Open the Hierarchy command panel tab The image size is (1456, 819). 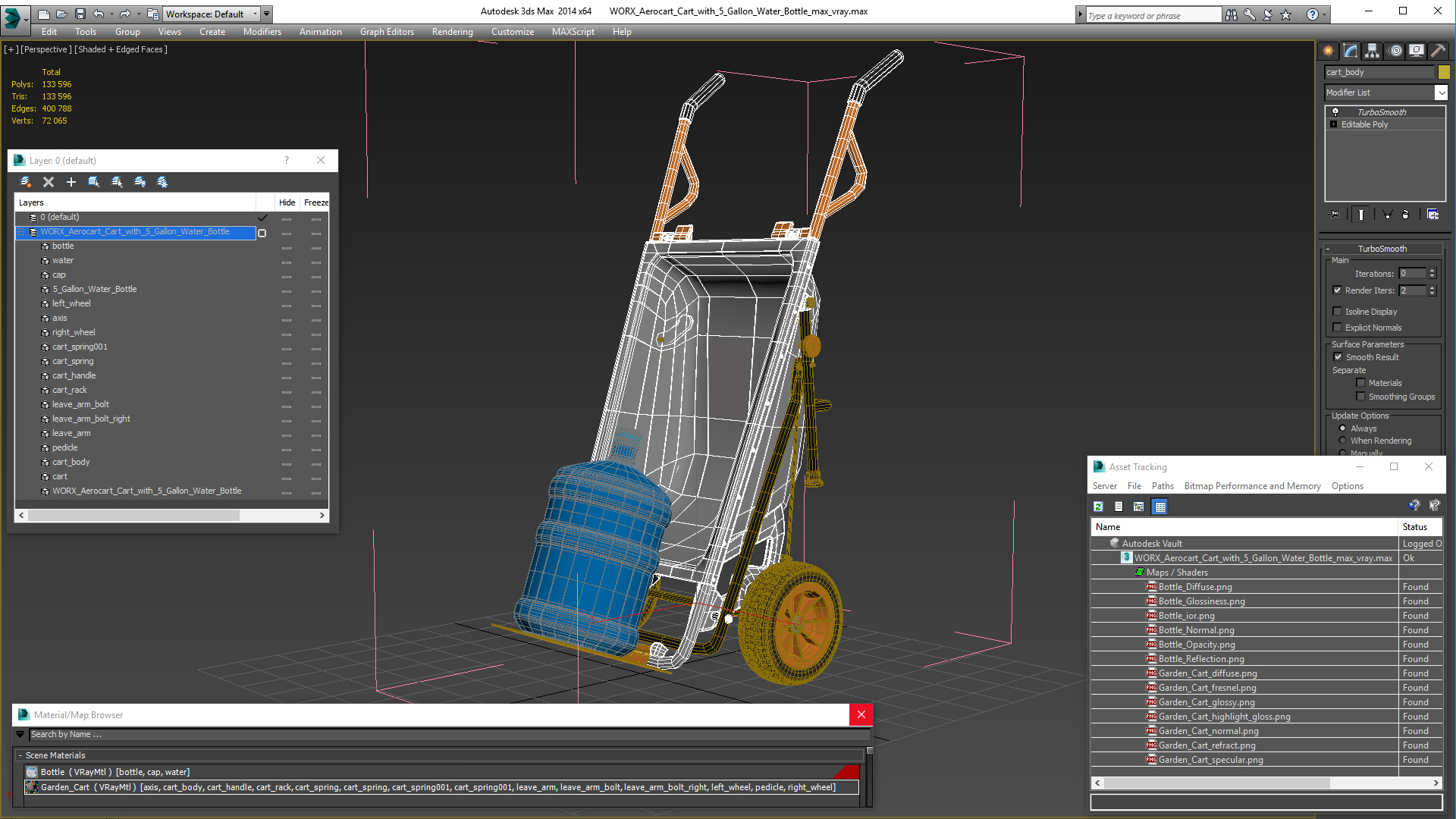[x=1373, y=51]
